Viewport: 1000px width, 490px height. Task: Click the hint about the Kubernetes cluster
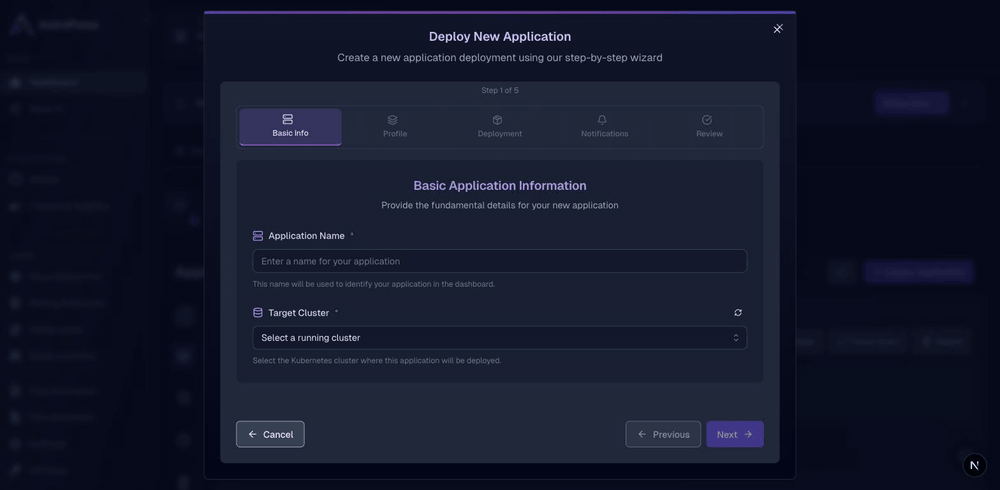[377, 360]
